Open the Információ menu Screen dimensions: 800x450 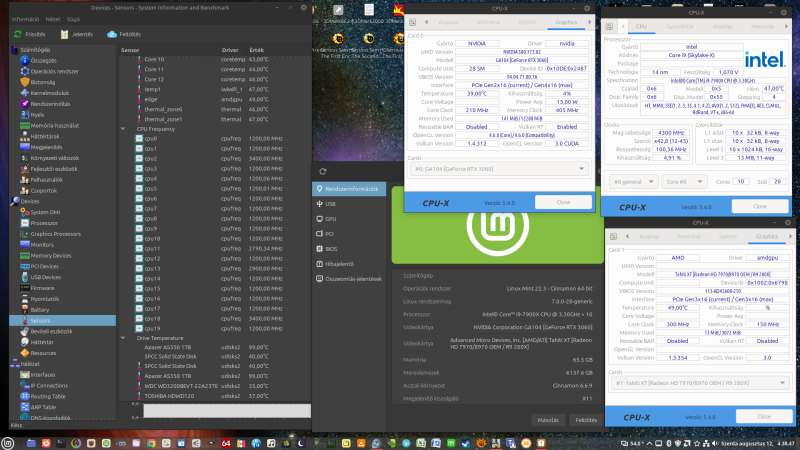coord(26,19)
